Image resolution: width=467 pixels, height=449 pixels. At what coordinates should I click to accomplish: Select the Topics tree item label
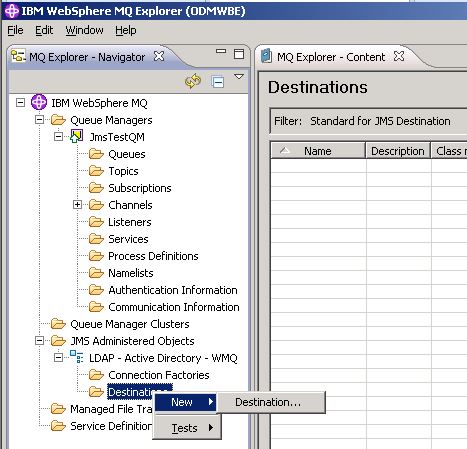click(x=123, y=171)
